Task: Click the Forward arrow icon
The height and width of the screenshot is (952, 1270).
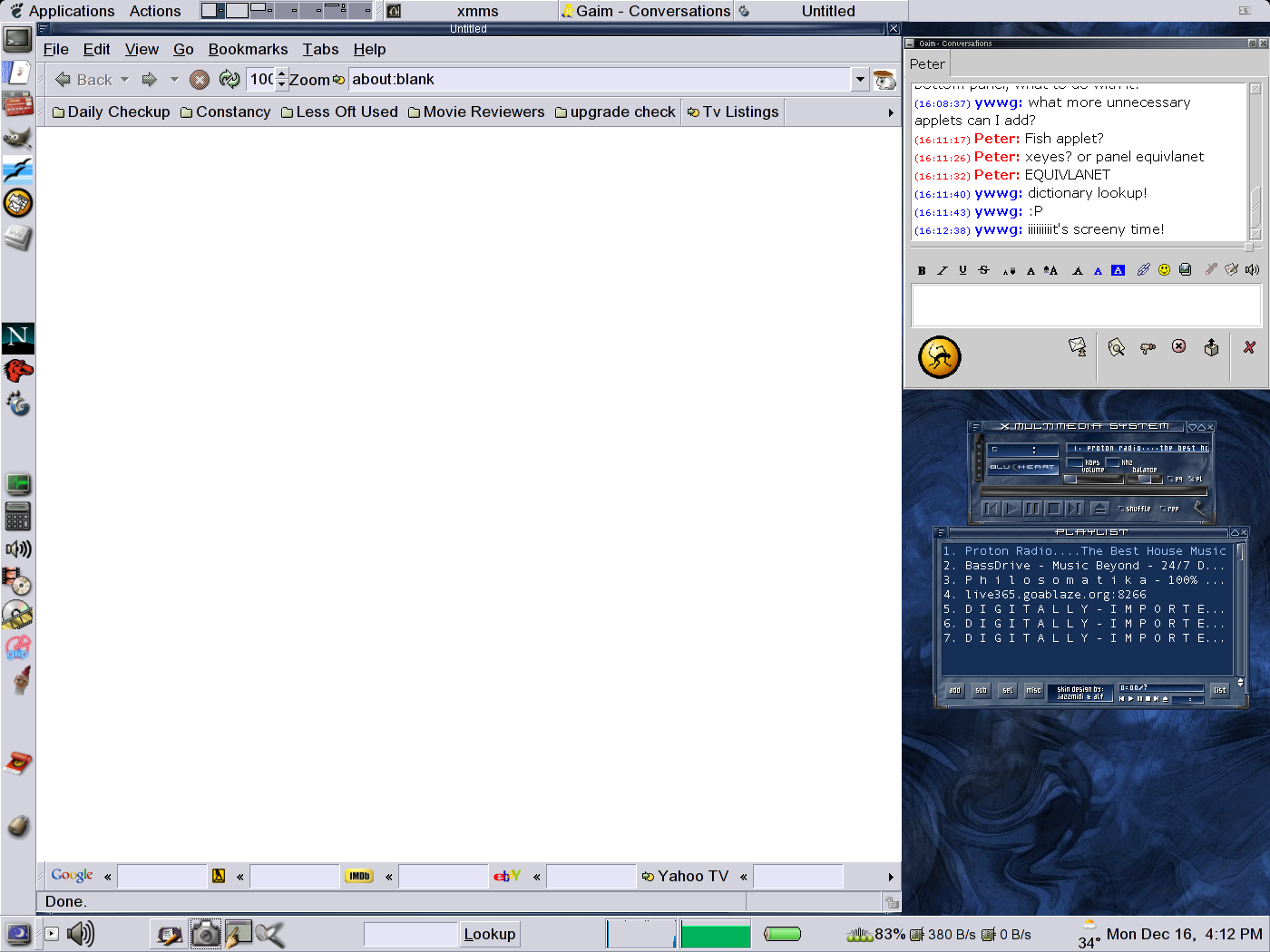Action: tap(150, 80)
